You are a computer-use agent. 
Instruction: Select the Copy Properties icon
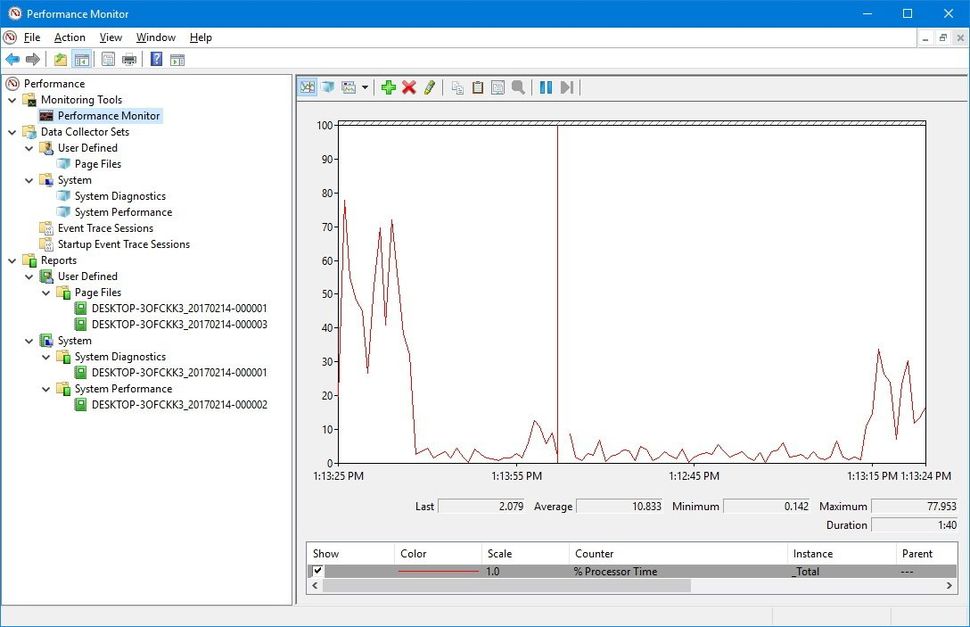[455, 87]
